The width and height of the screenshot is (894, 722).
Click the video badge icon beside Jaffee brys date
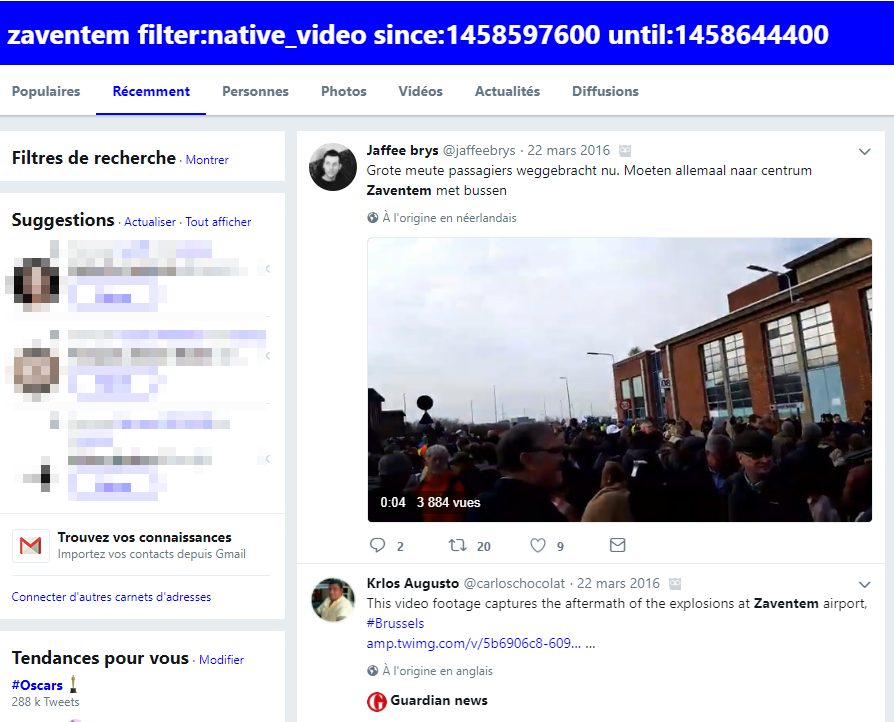point(625,151)
